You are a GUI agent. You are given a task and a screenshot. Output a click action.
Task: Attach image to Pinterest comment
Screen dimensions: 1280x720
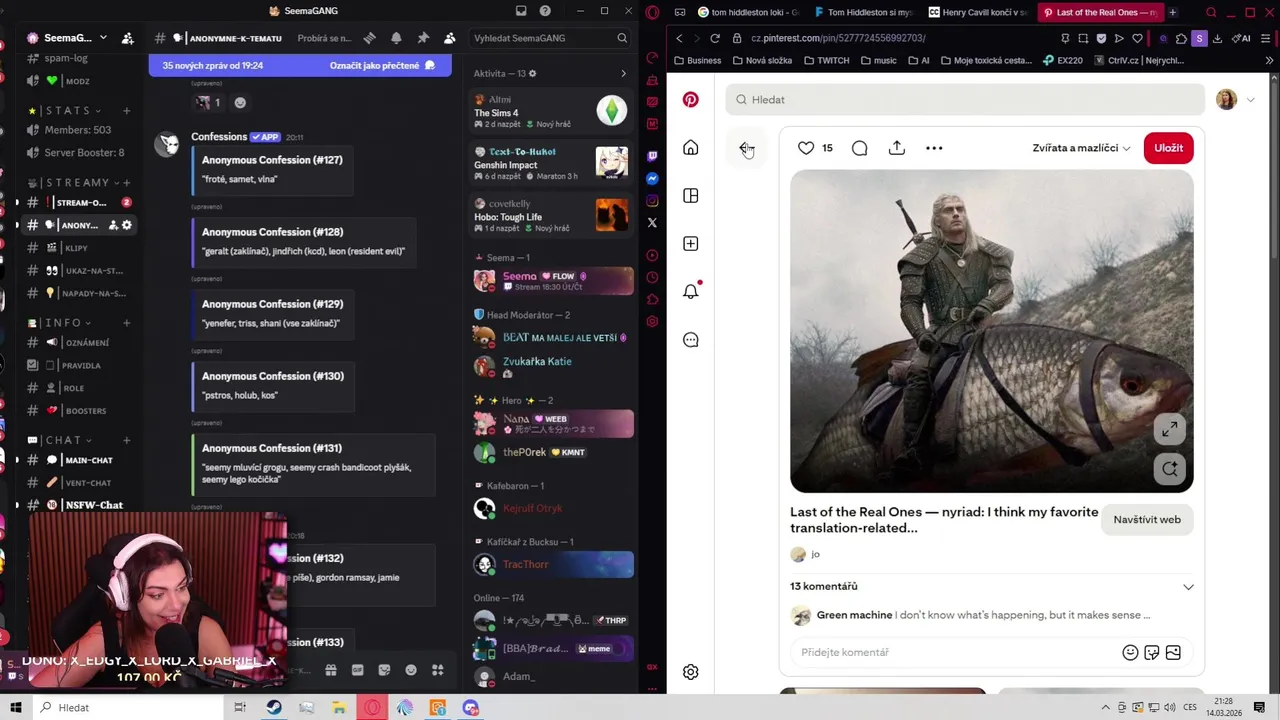(1173, 652)
